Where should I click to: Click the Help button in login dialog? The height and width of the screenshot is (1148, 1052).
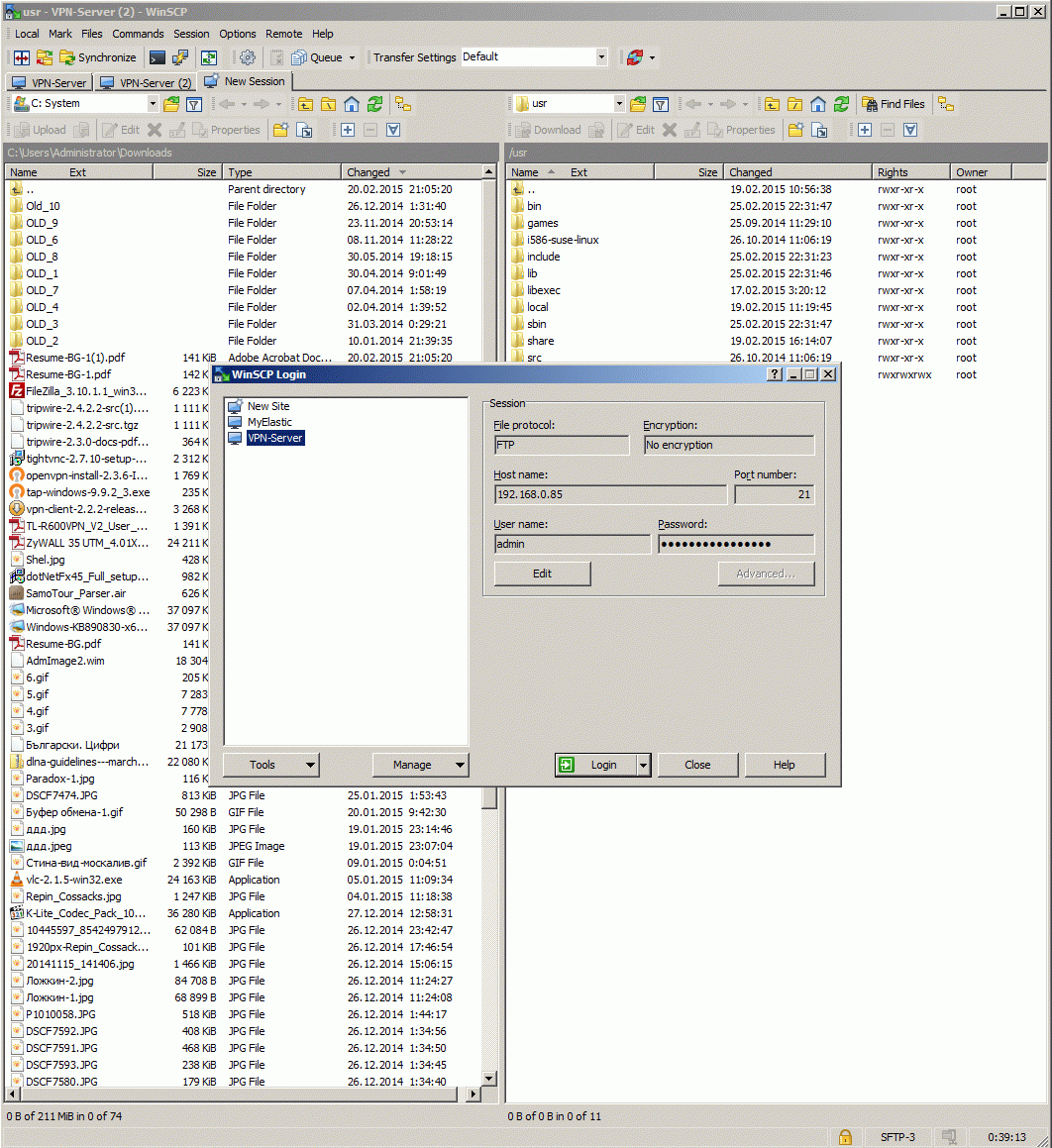coord(785,765)
